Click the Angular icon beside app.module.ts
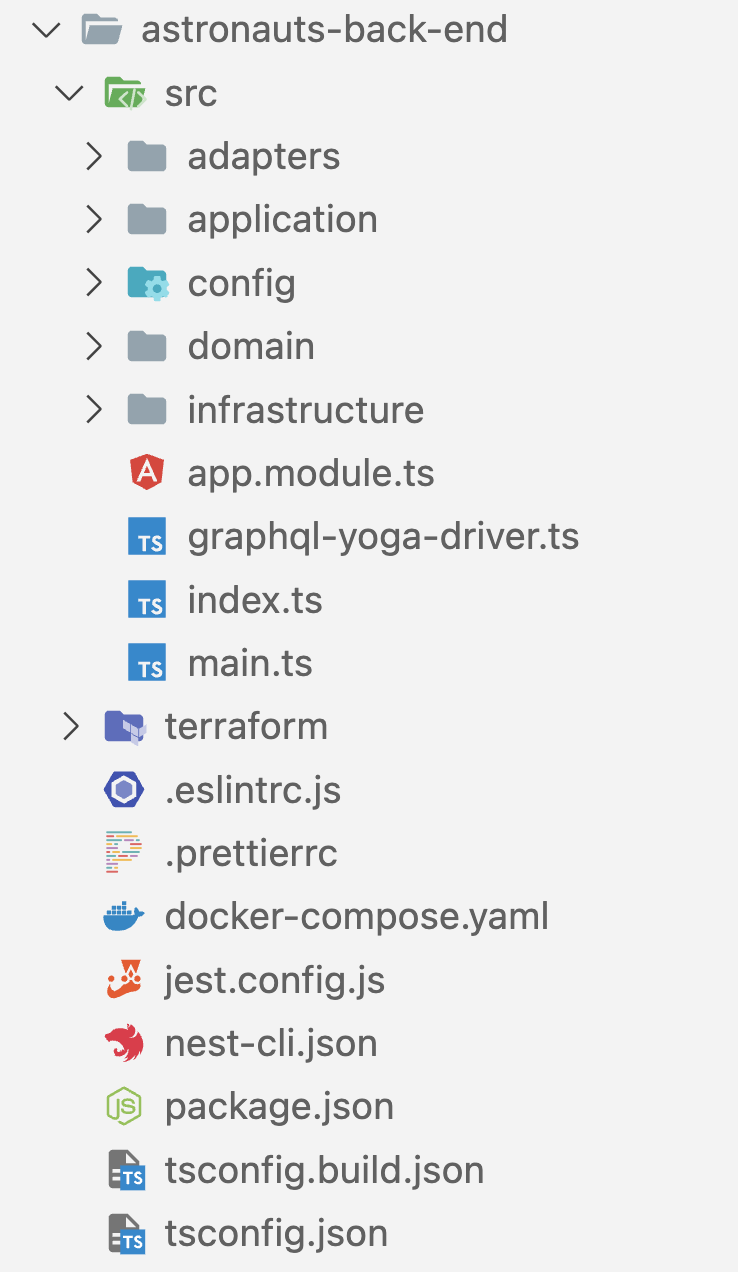The width and height of the screenshot is (738, 1272). click(x=147, y=473)
